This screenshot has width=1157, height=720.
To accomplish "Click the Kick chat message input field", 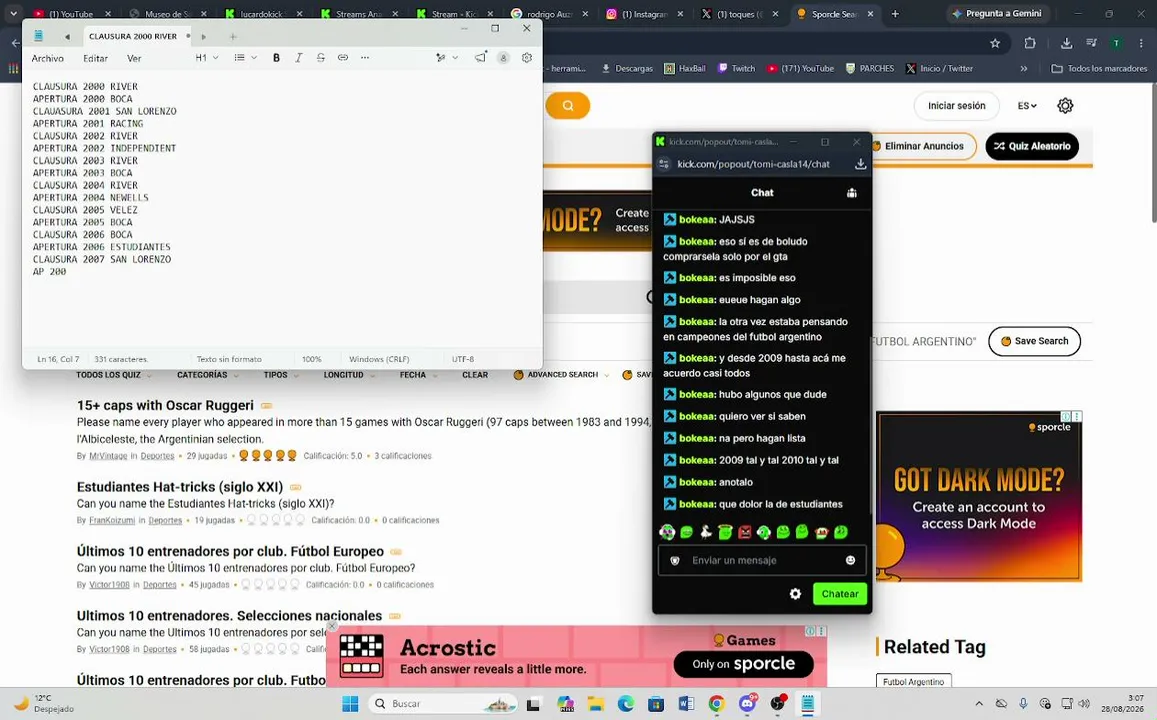I will click(x=761, y=560).
